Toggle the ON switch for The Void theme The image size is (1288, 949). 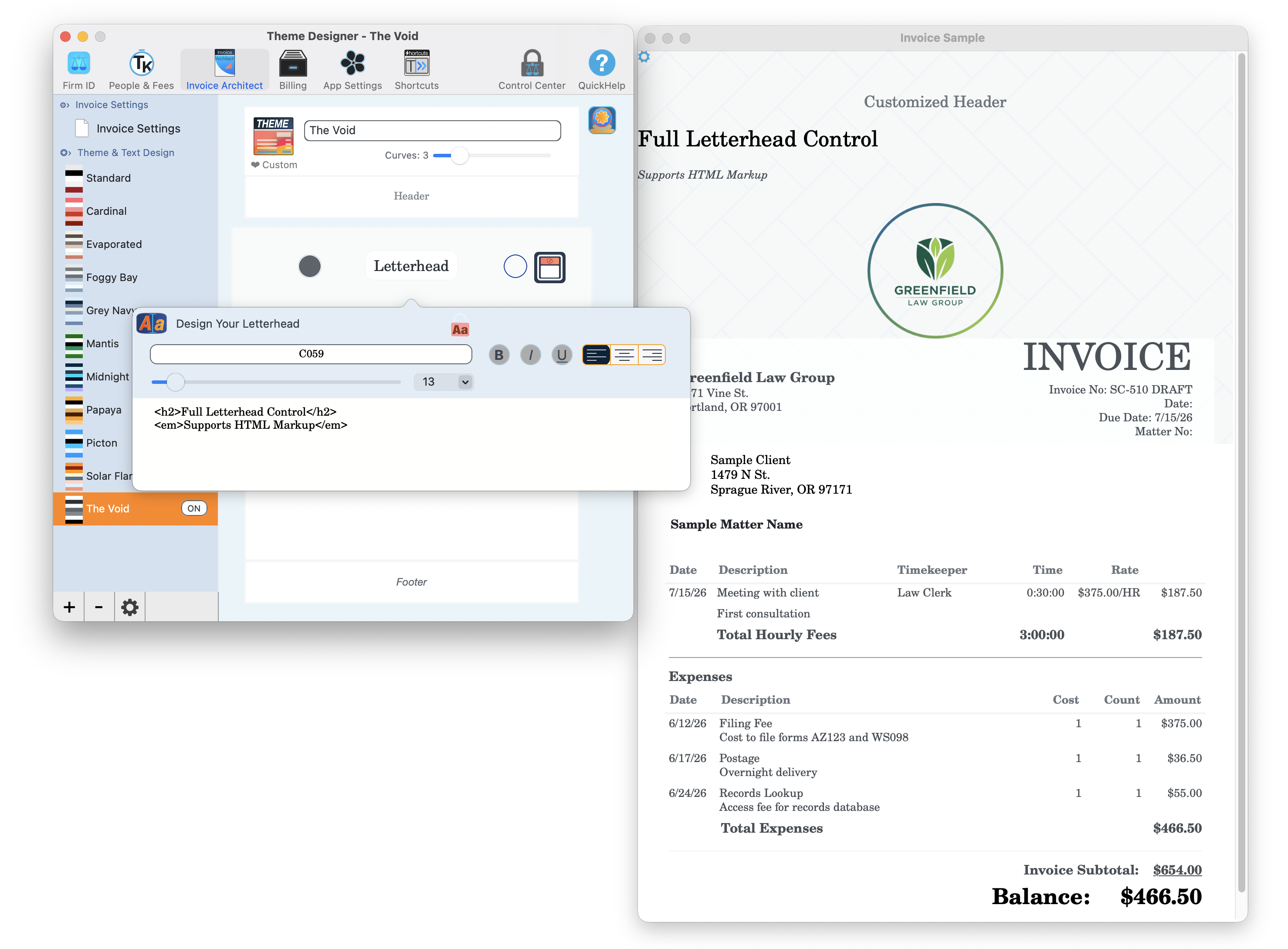coord(194,508)
